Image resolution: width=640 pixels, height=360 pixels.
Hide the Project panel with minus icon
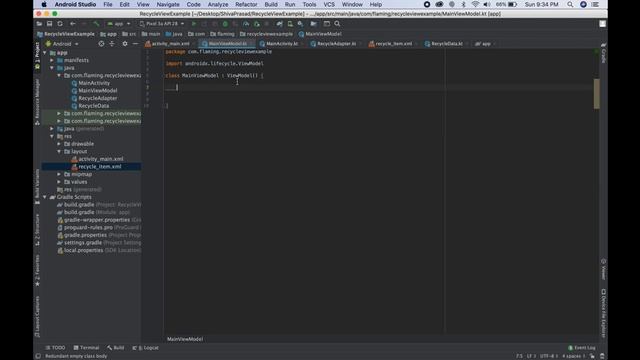(x=135, y=44)
